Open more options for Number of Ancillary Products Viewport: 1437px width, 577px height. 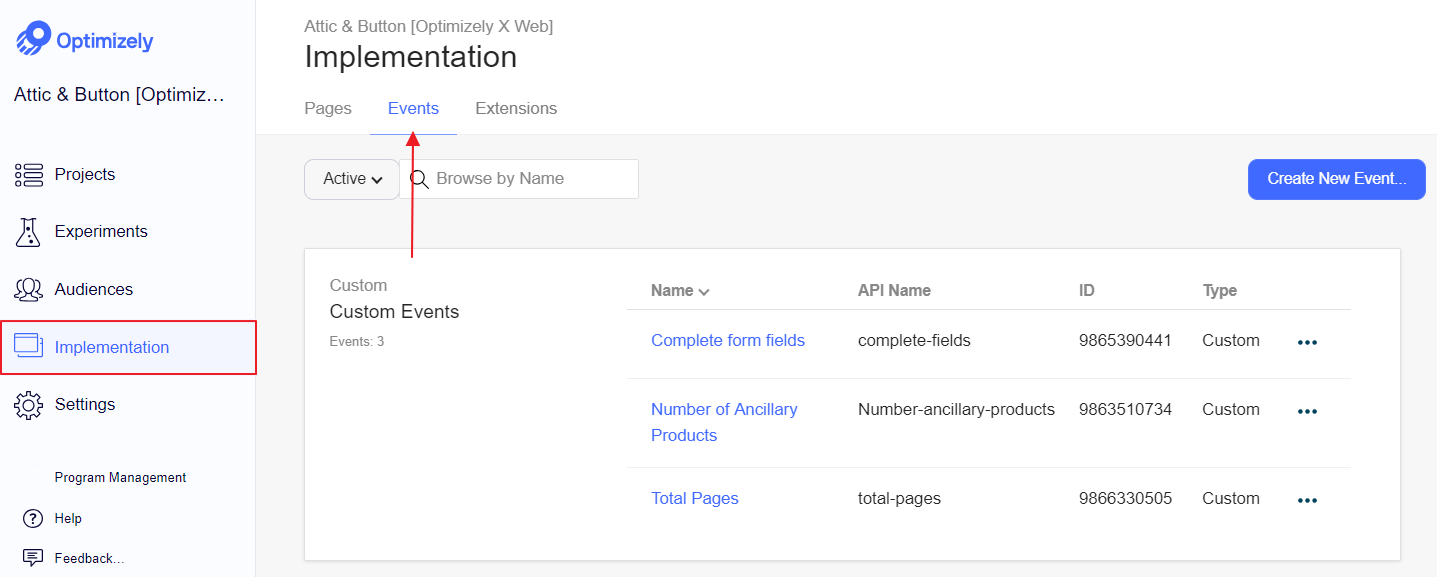tap(1307, 411)
